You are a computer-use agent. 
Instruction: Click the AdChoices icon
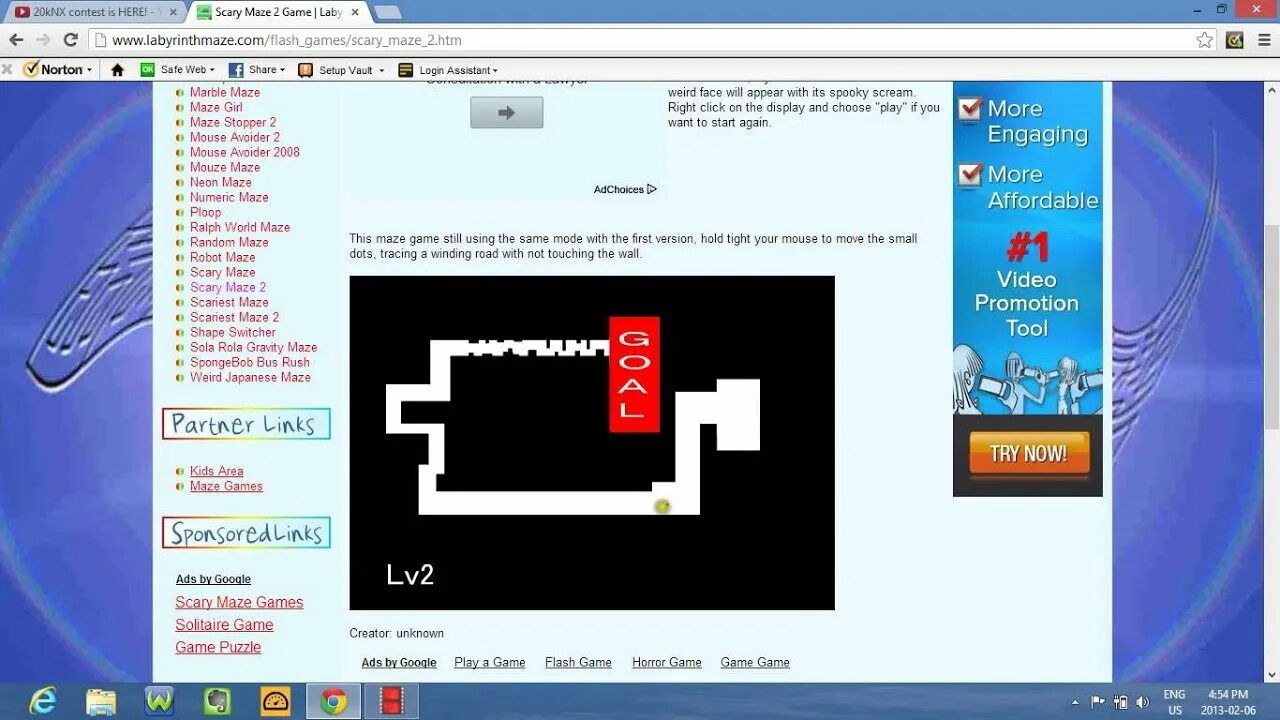tap(651, 189)
